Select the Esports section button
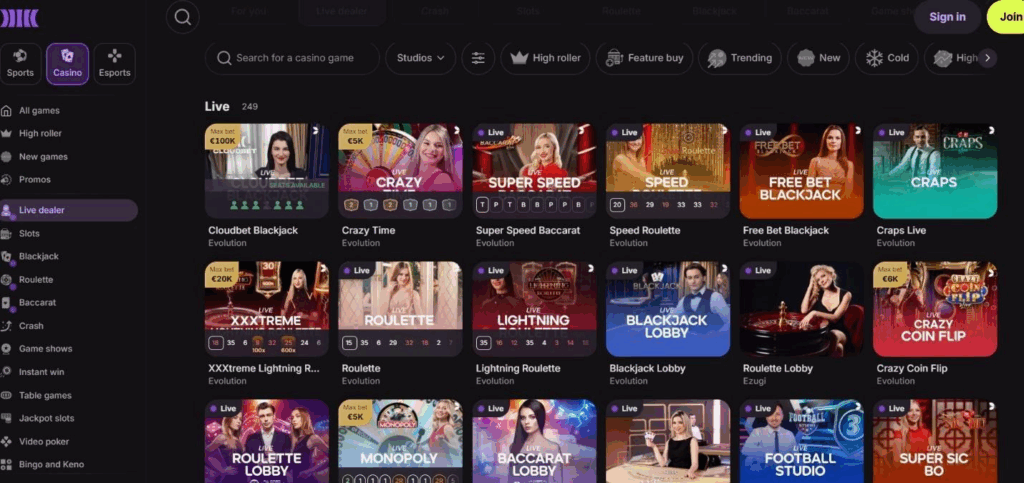This screenshot has height=483, width=1024. pyautogui.click(x=114, y=64)
